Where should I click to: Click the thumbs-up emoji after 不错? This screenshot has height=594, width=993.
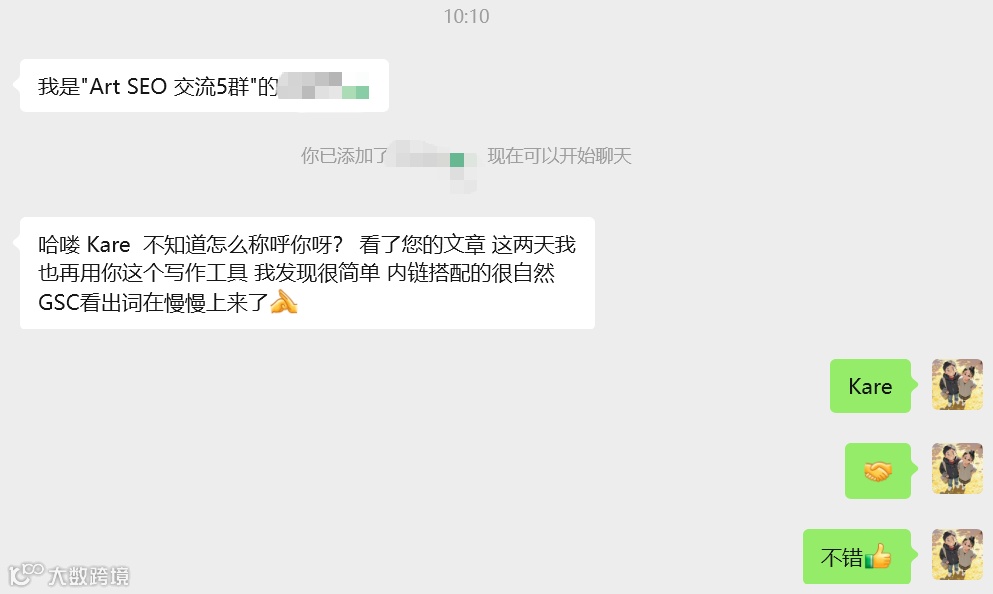(x=878, y=557)
